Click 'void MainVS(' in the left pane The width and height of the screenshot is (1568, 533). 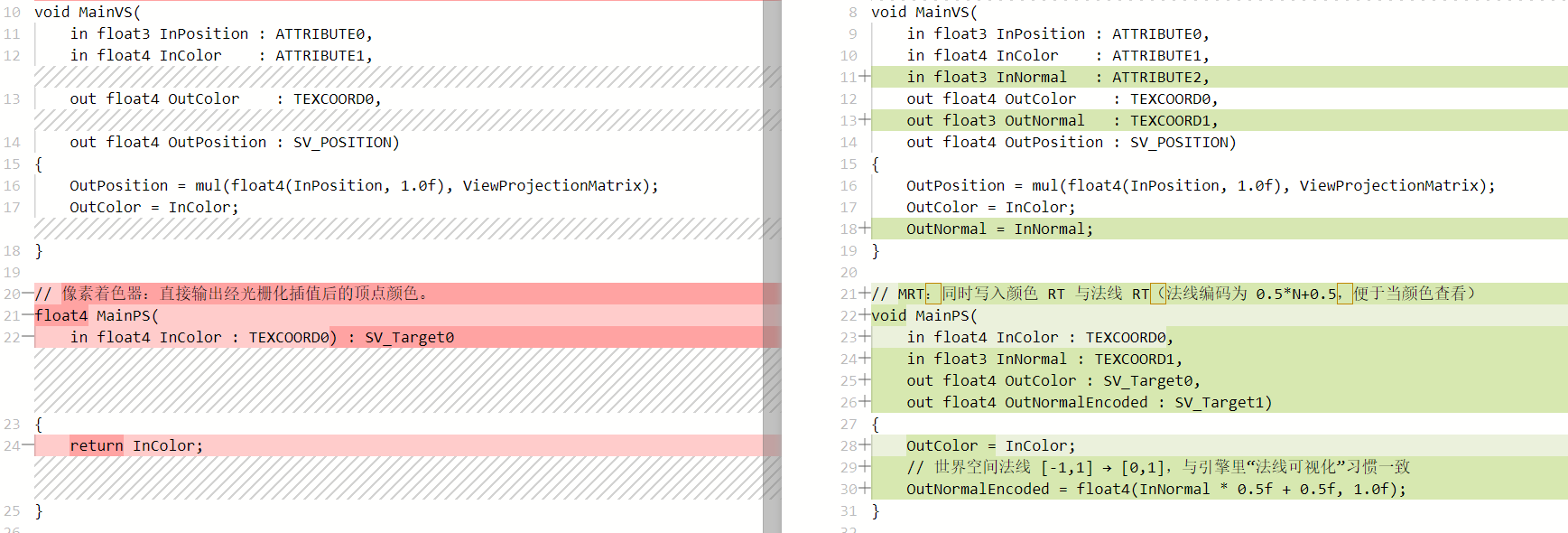(x=88, y=12)
